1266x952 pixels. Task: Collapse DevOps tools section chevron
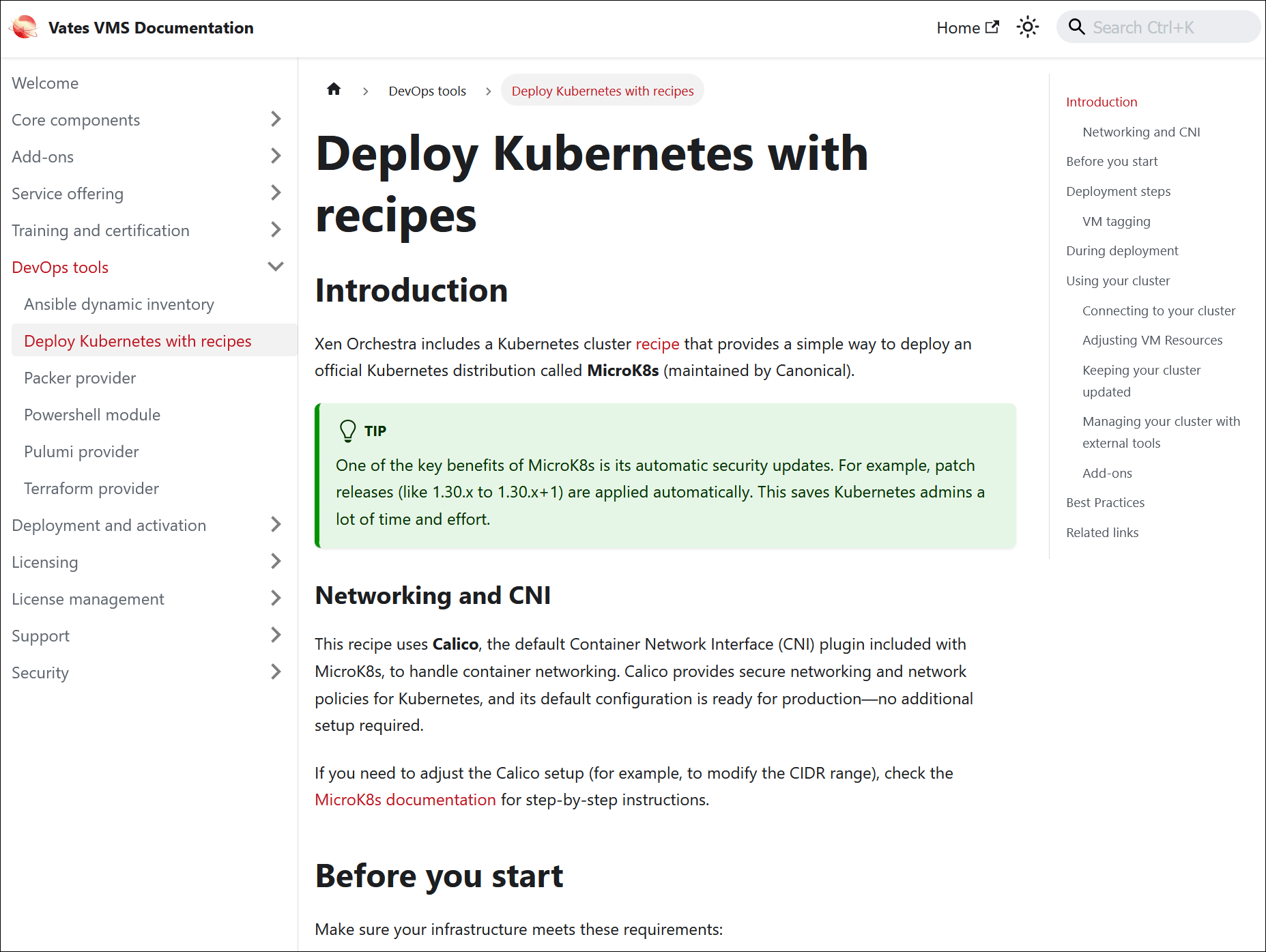tap(276, 267)
